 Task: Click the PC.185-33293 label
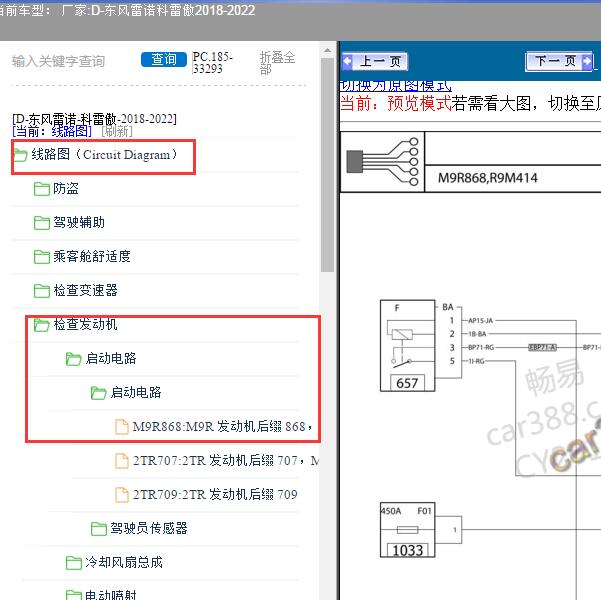(213, 62)
